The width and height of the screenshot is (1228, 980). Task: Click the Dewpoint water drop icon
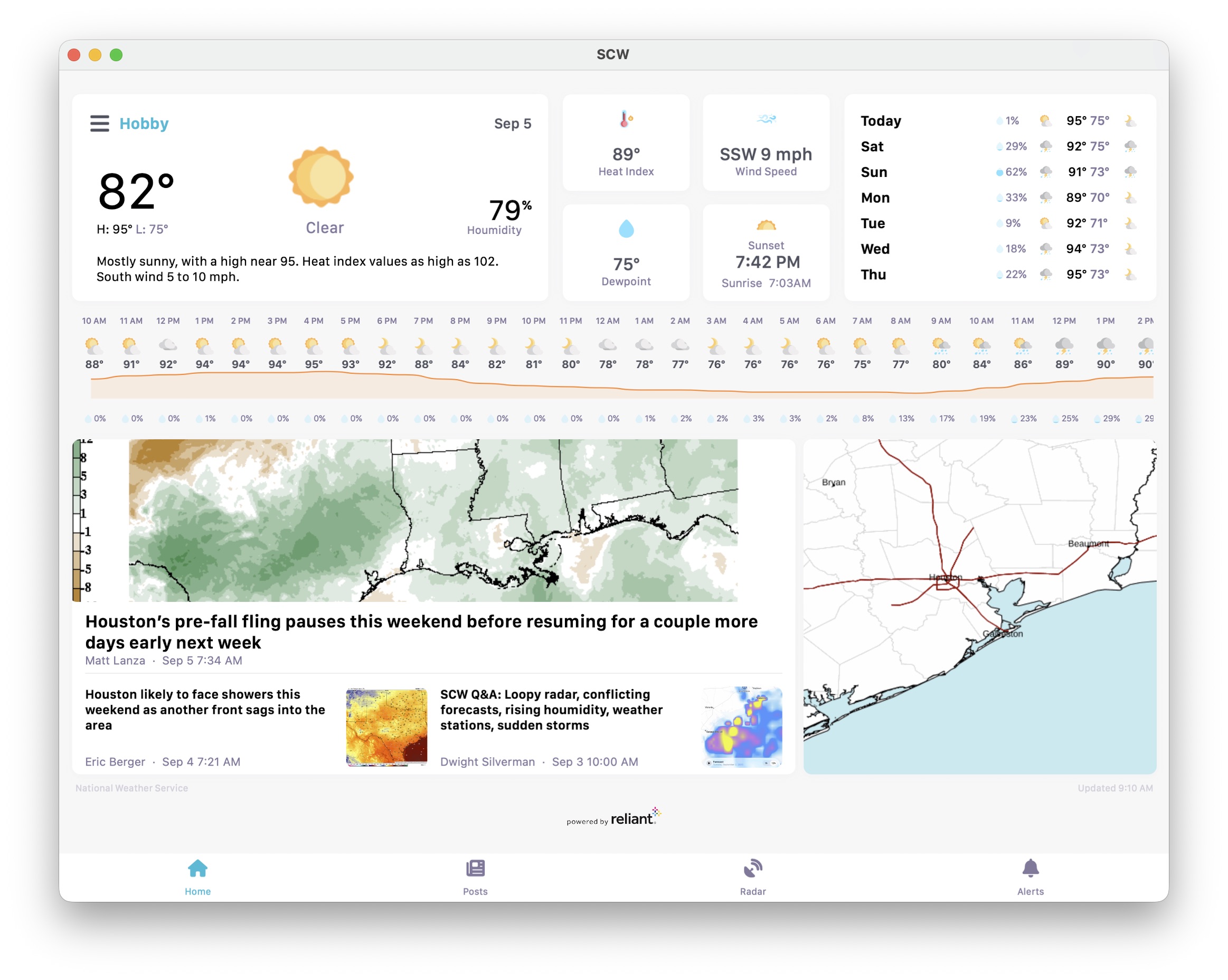pos(626,229)
